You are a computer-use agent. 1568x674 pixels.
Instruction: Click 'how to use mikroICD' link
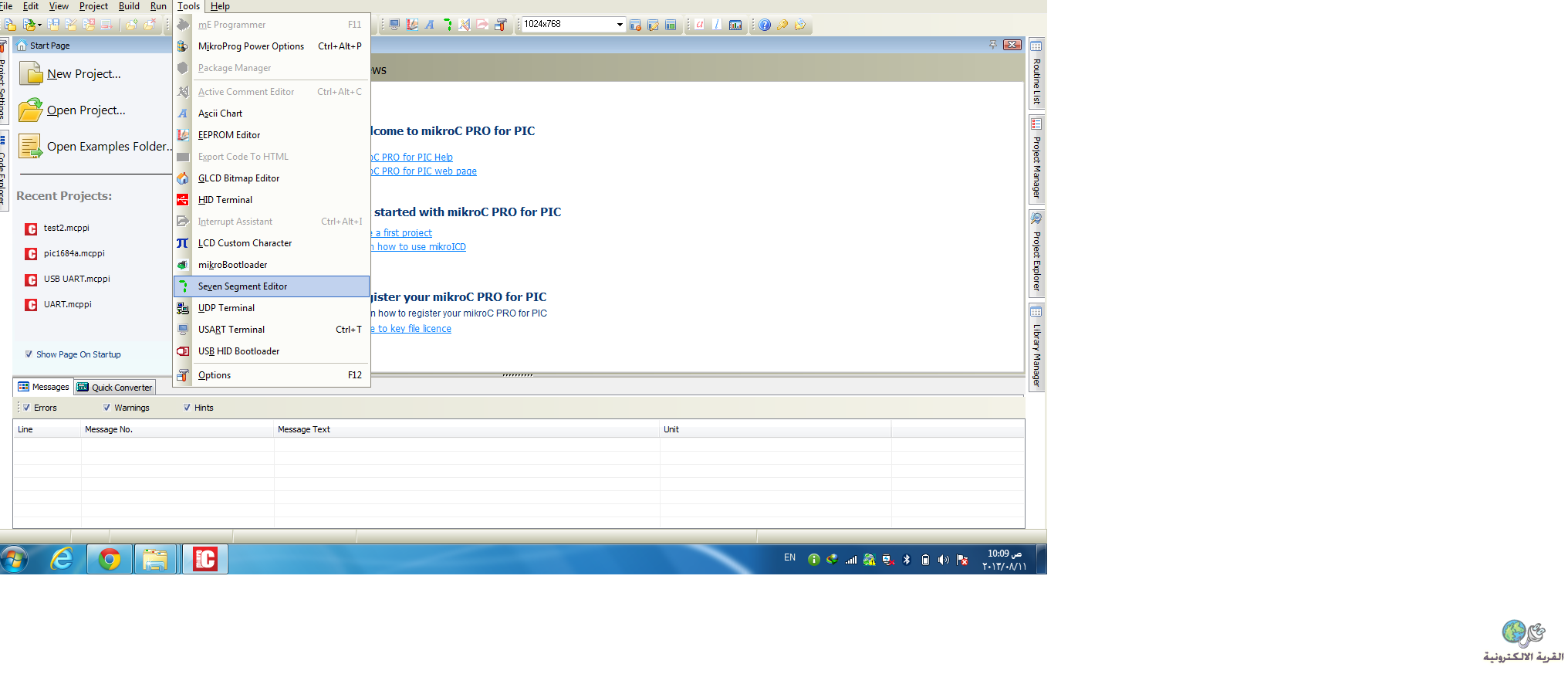coord(421,247)
